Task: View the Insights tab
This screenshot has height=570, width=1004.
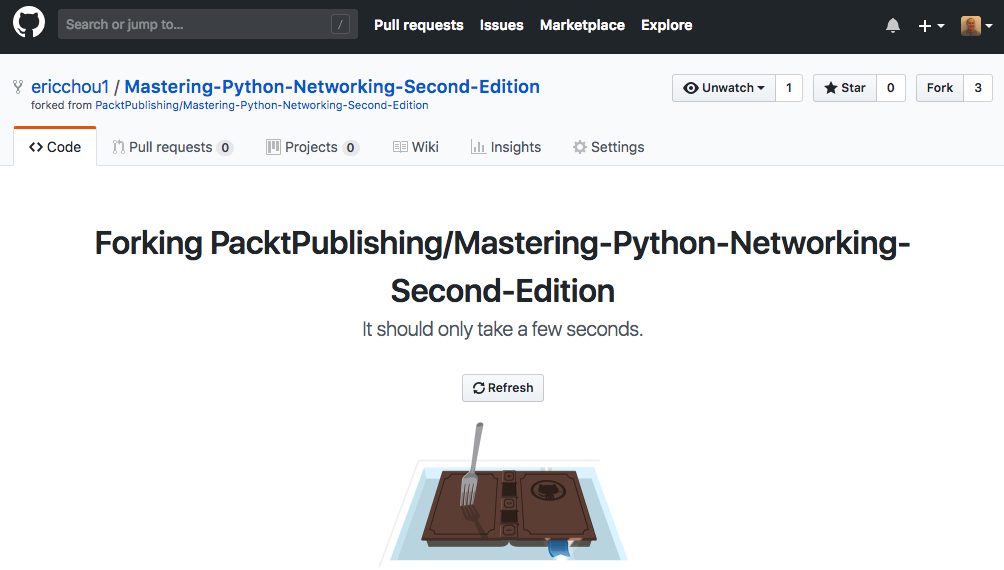Action: 506,147
